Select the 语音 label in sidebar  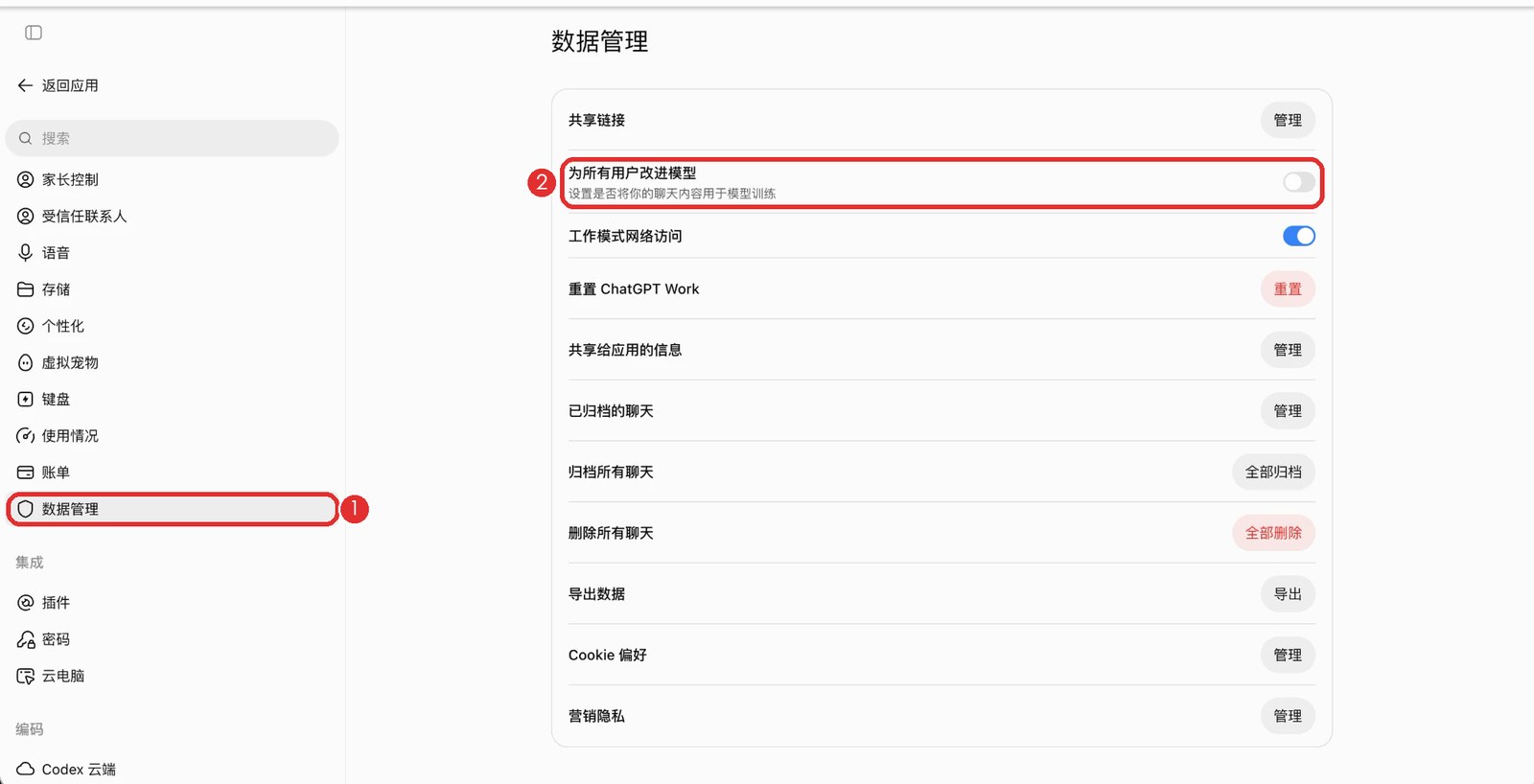[x=56, y=253]
